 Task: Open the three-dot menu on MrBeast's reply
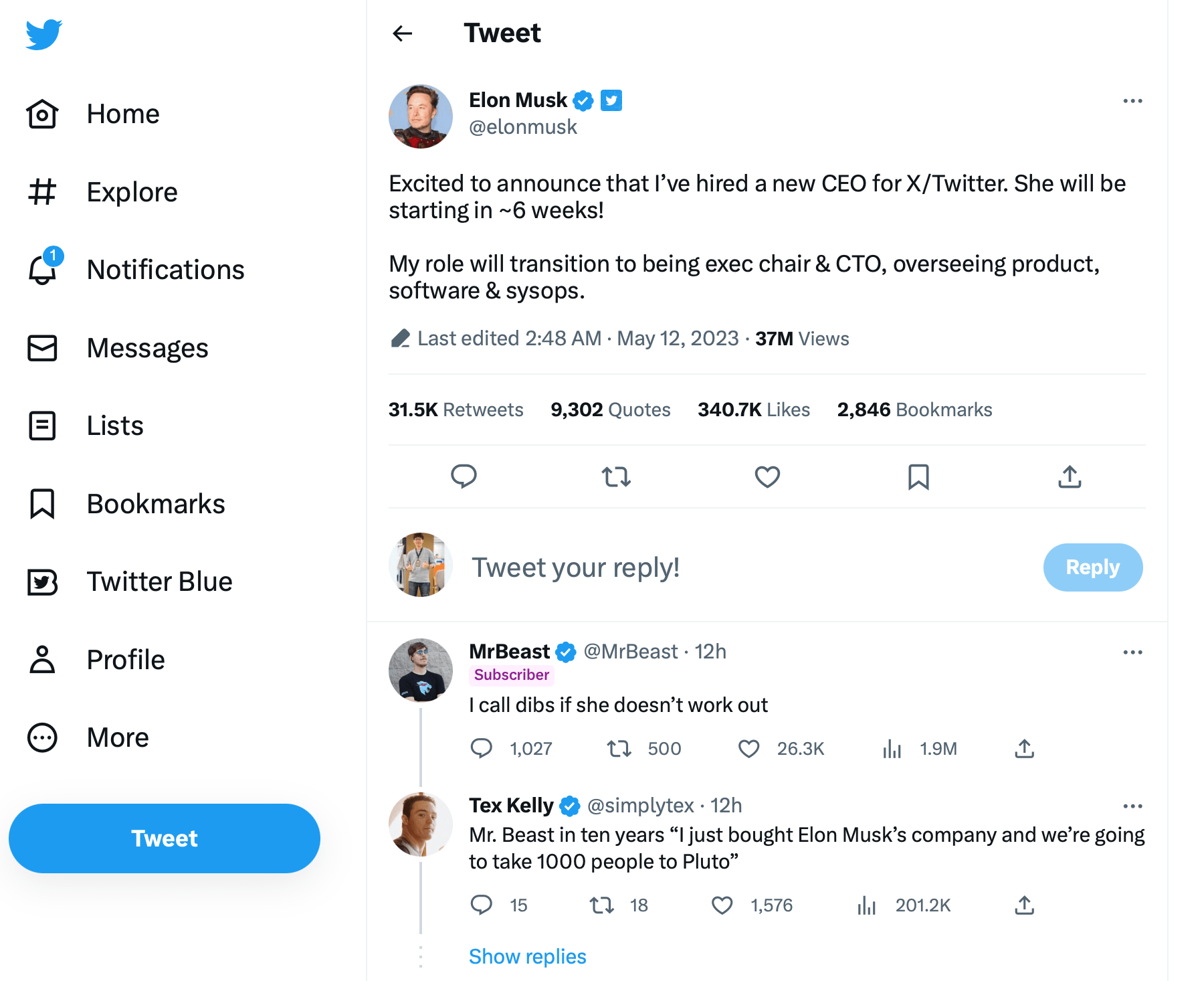click(1132, 652)
